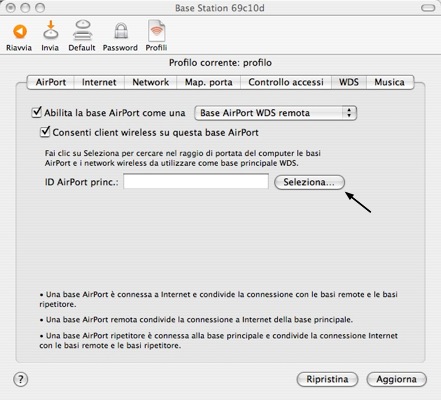Click the Default settings icon
The width and height of the screenshot is (441, 400).
coord(82,30)
